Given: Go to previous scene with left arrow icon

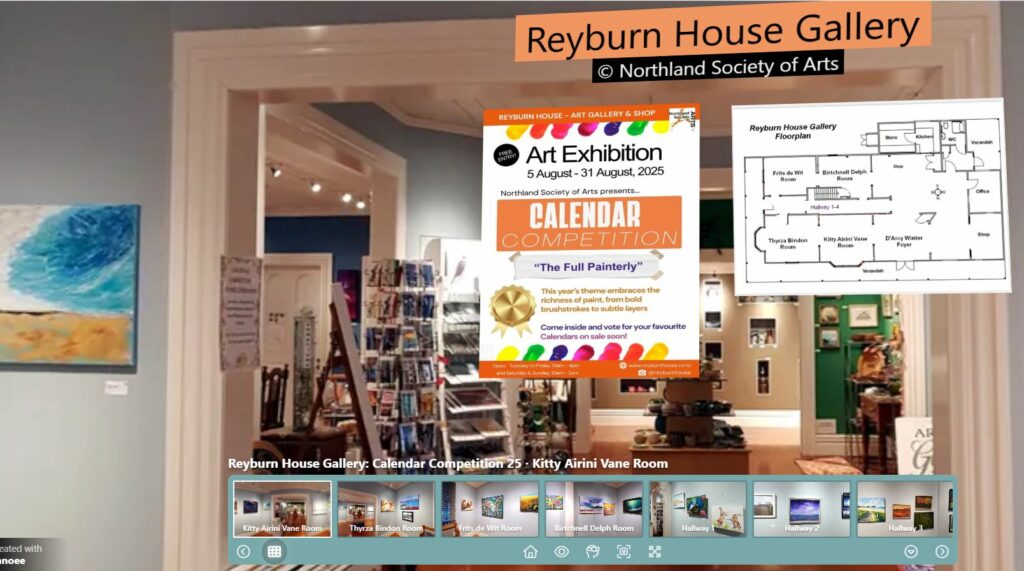Looking at the screenshot, I should (x=244, y=551).
